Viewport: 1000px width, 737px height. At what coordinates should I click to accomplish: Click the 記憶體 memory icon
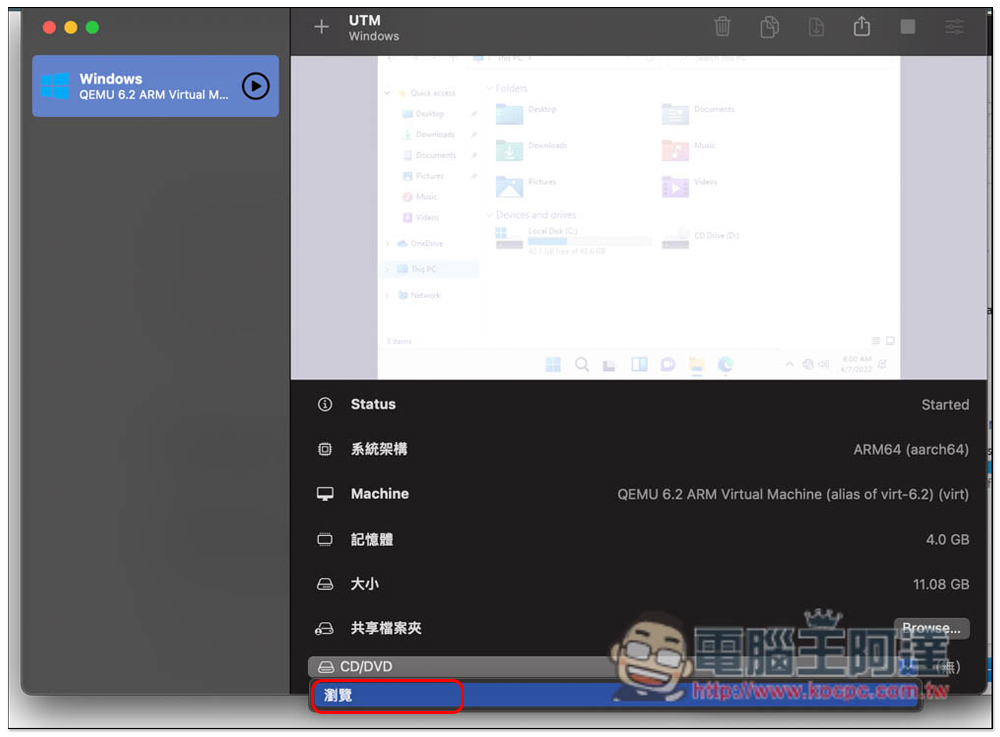(325, 539)
